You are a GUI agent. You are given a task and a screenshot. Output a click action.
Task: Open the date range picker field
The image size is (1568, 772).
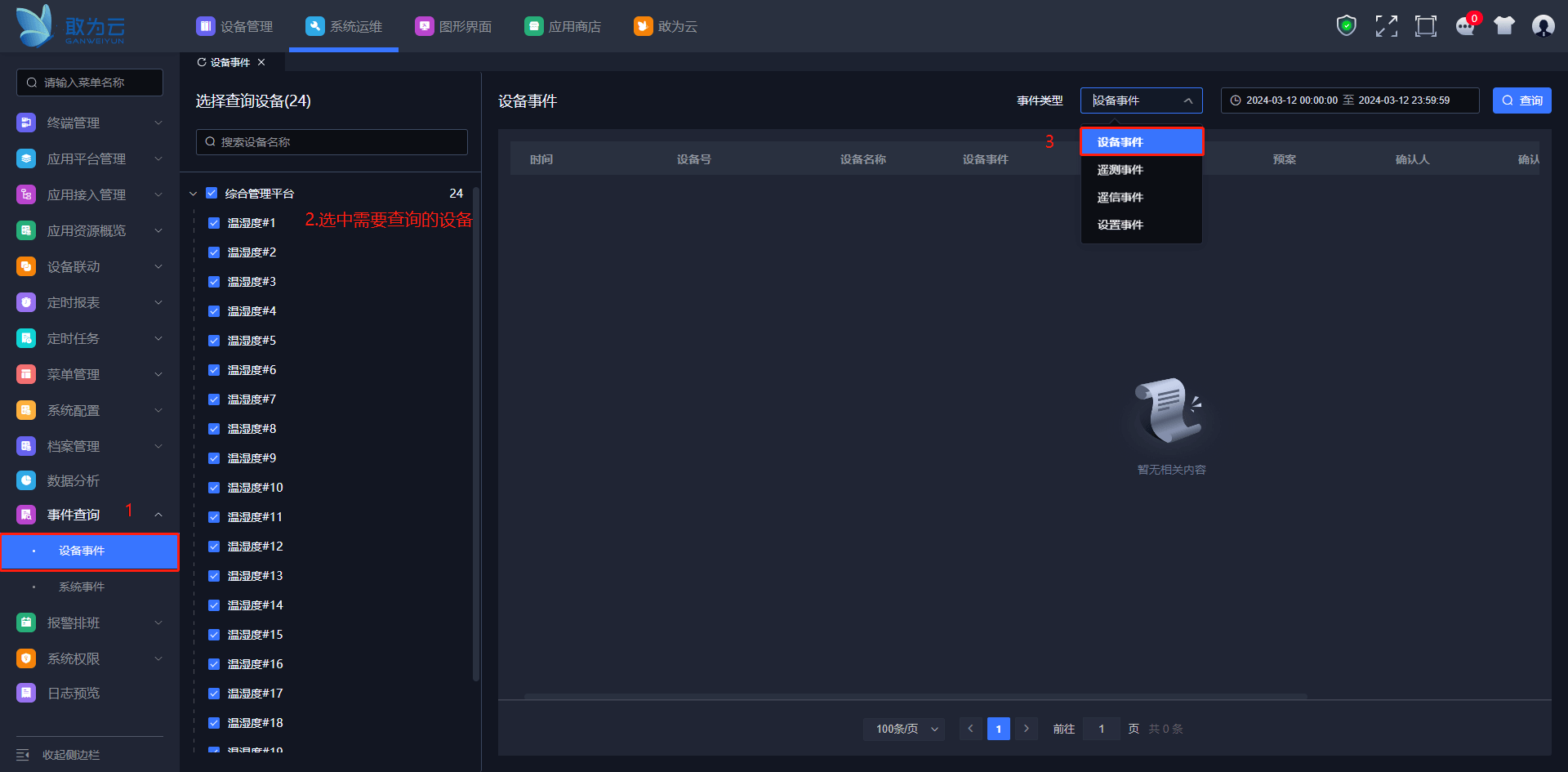(1350, 100)
